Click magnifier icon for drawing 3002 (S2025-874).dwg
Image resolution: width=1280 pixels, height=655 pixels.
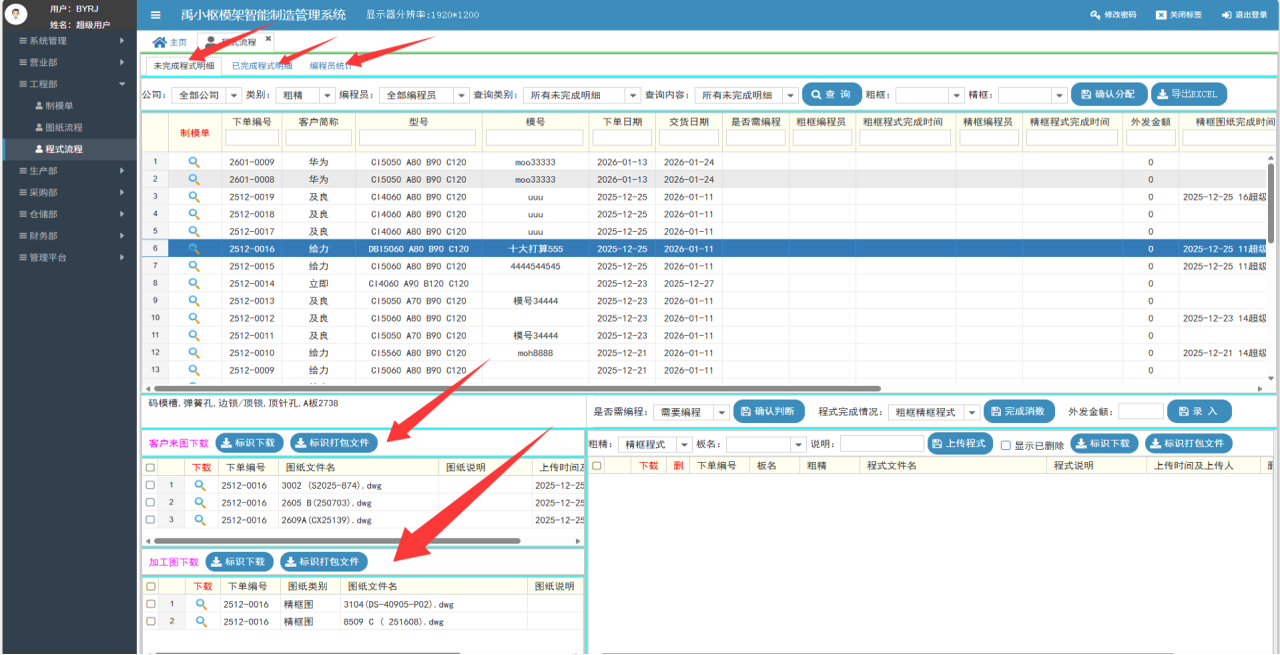coord(200,485)
